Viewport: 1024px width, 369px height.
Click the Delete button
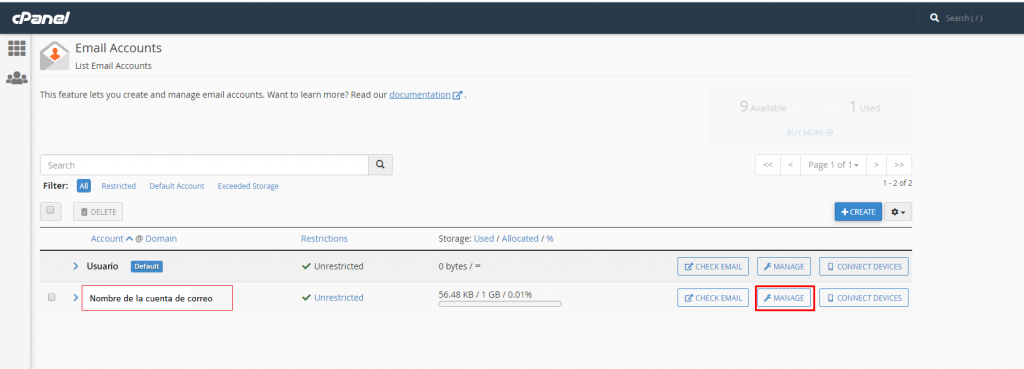click(98, 212)
